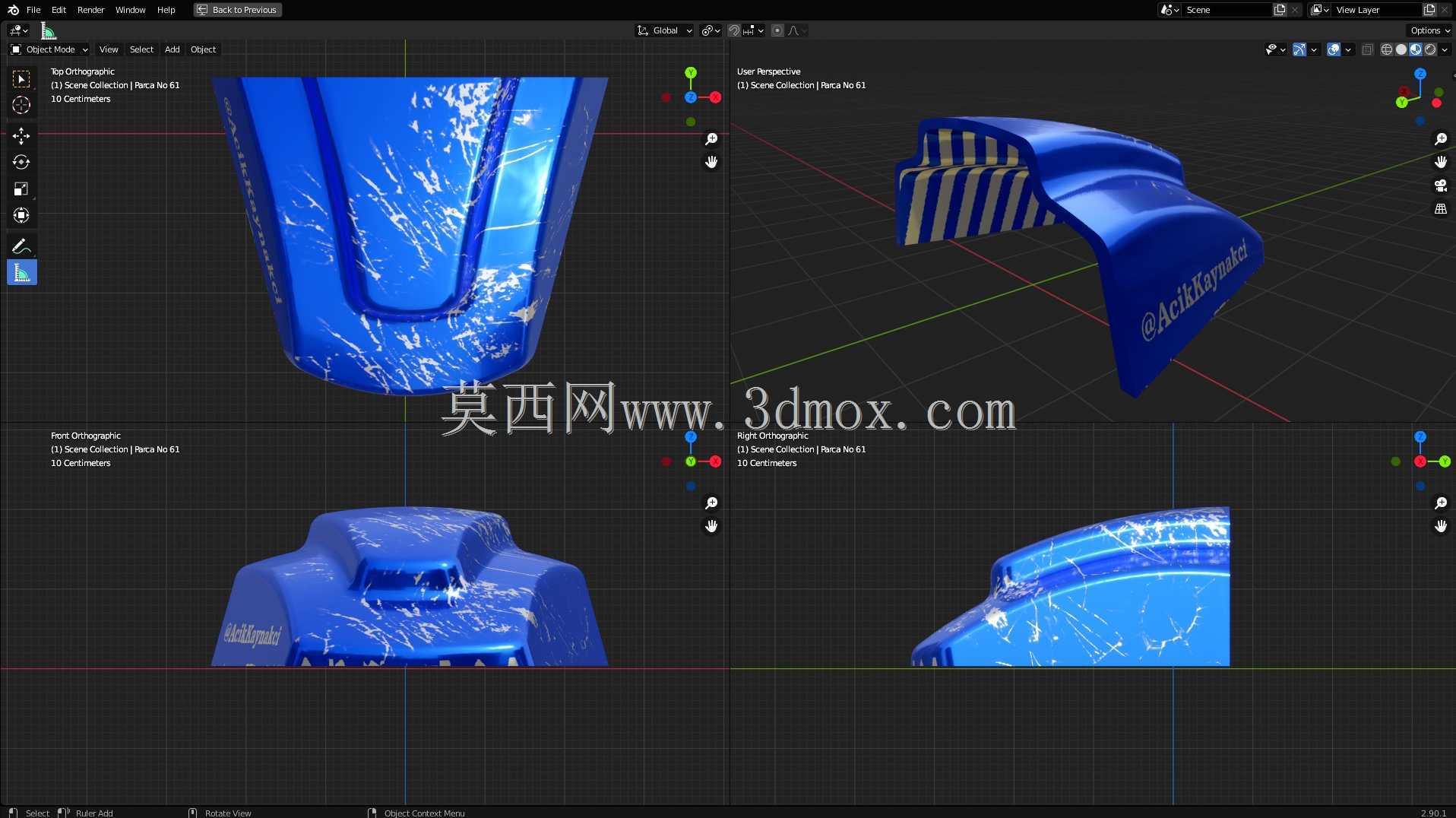
Task: Add new View Layer icon
Action: [1429, 10]
